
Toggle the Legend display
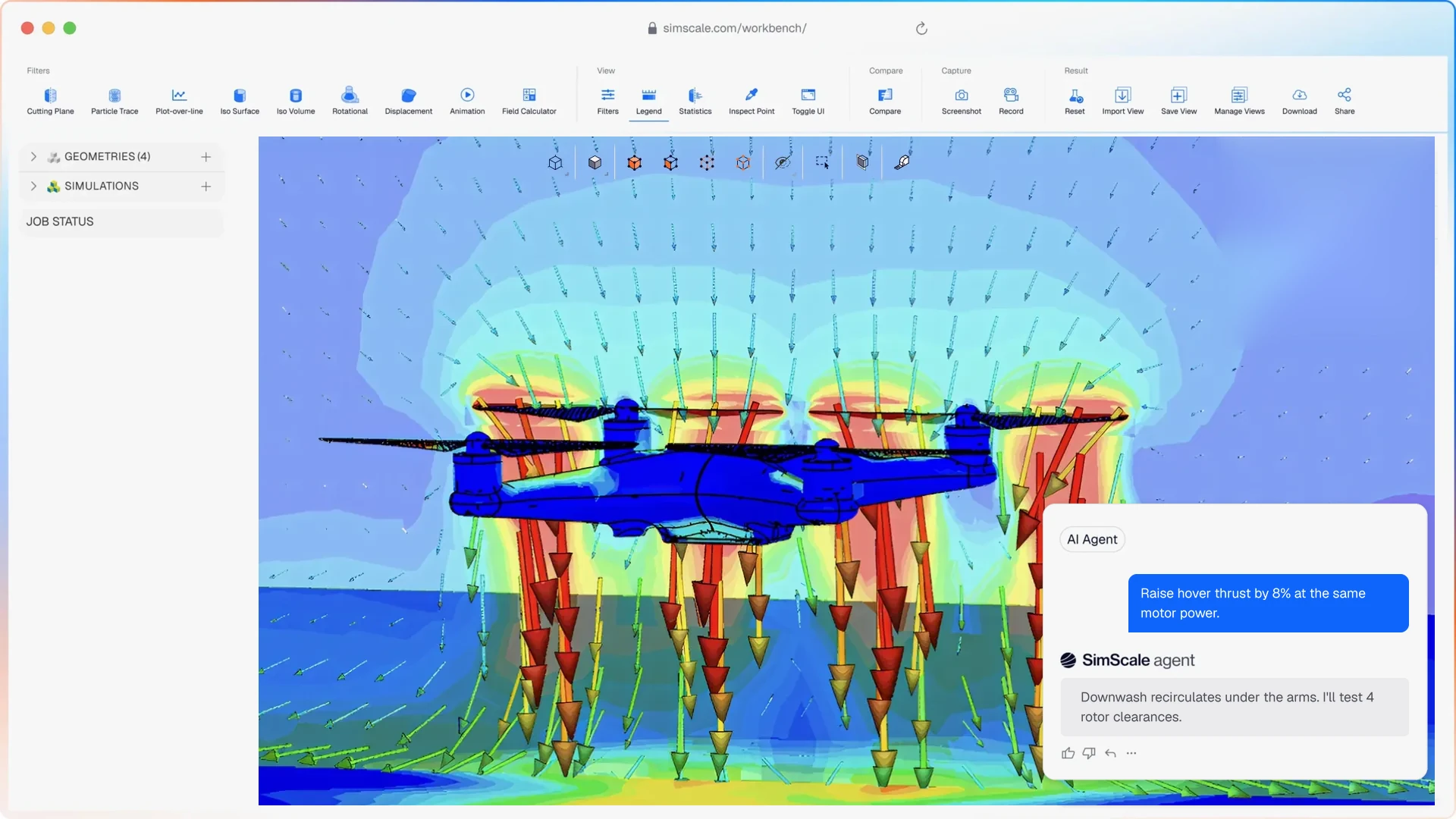[648, 101]
